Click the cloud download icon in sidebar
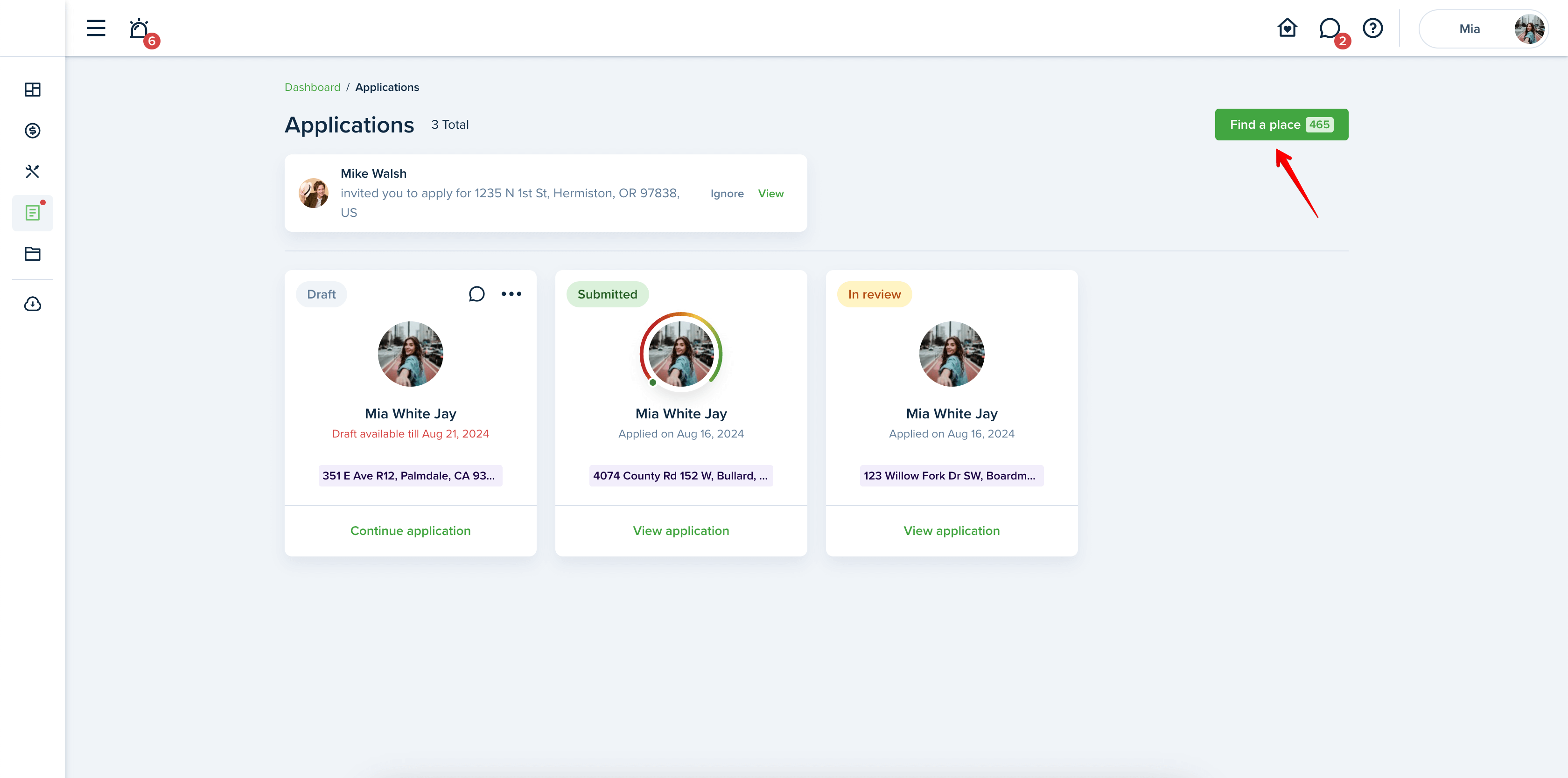 pyautogui.click(x=32, y=304)
